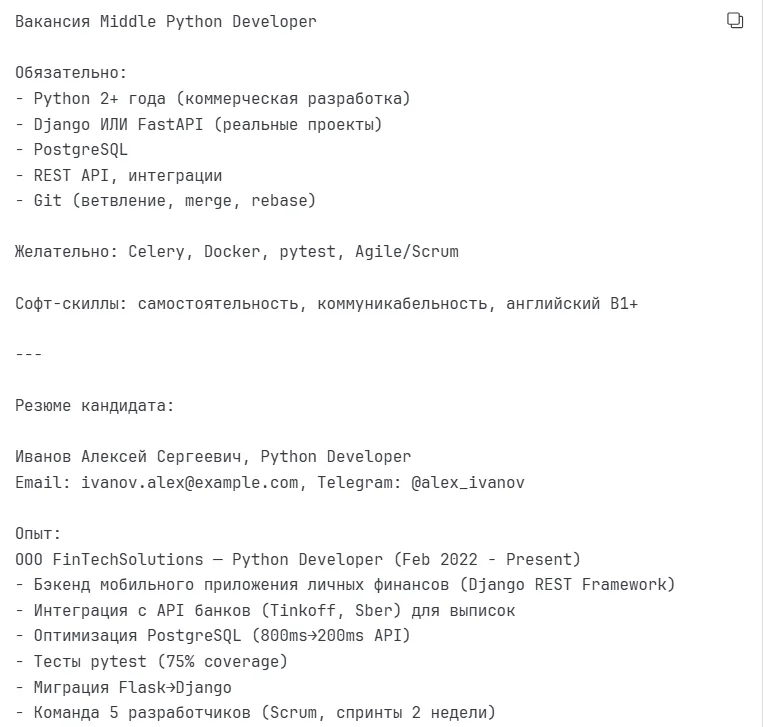Click the 'Опыт:' section label
The image size is (764, 727).
pyautogui.click(x=38, y=534)
